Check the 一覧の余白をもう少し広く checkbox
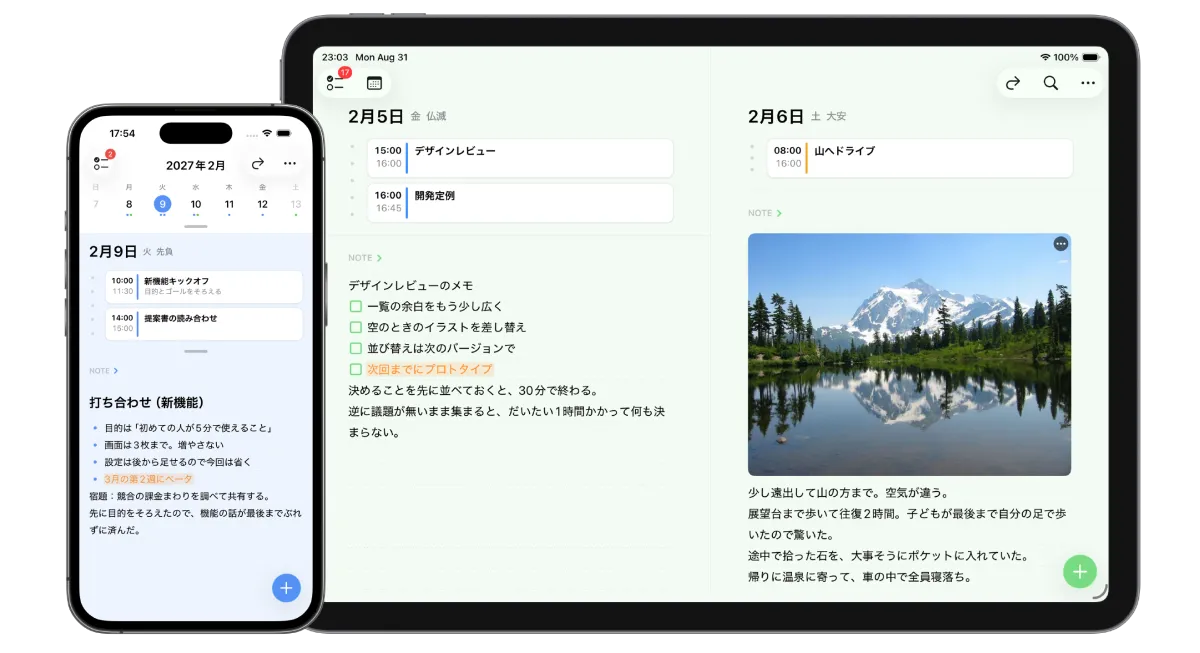 (x=355, y=306)
